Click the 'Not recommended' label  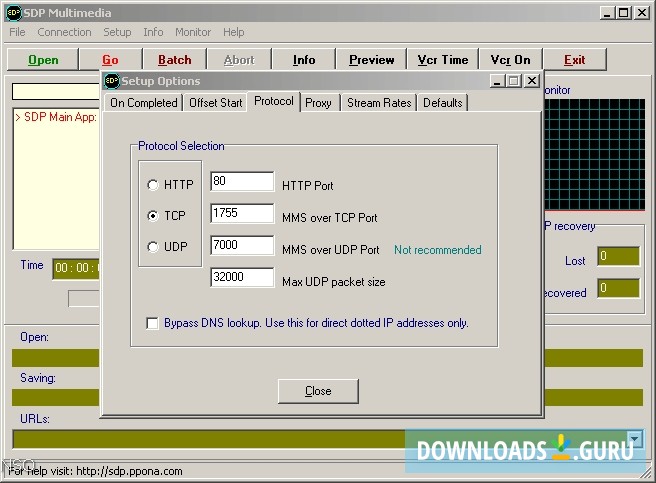(438, 250)
